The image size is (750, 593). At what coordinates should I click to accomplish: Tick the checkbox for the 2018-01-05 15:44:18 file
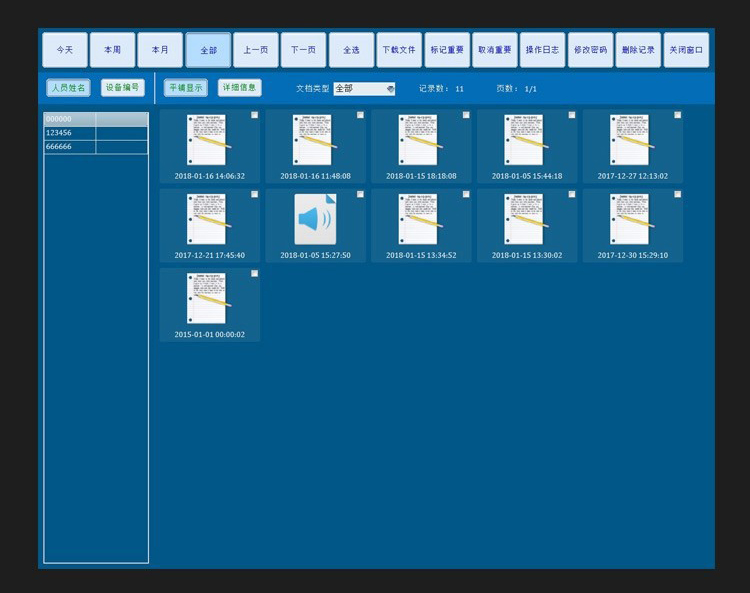[x=572, y=115]
